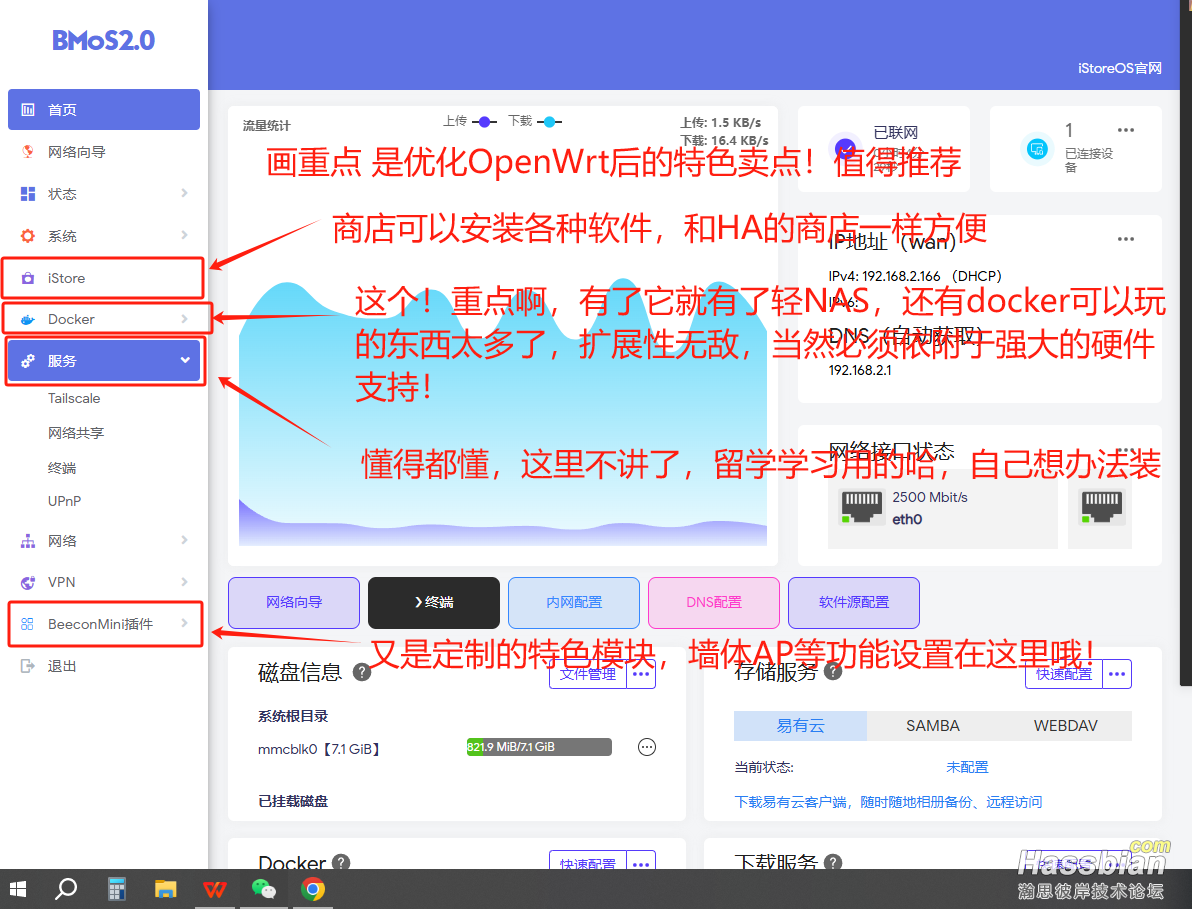Click the mmcblk0 circular more icon

click(647, 747)
